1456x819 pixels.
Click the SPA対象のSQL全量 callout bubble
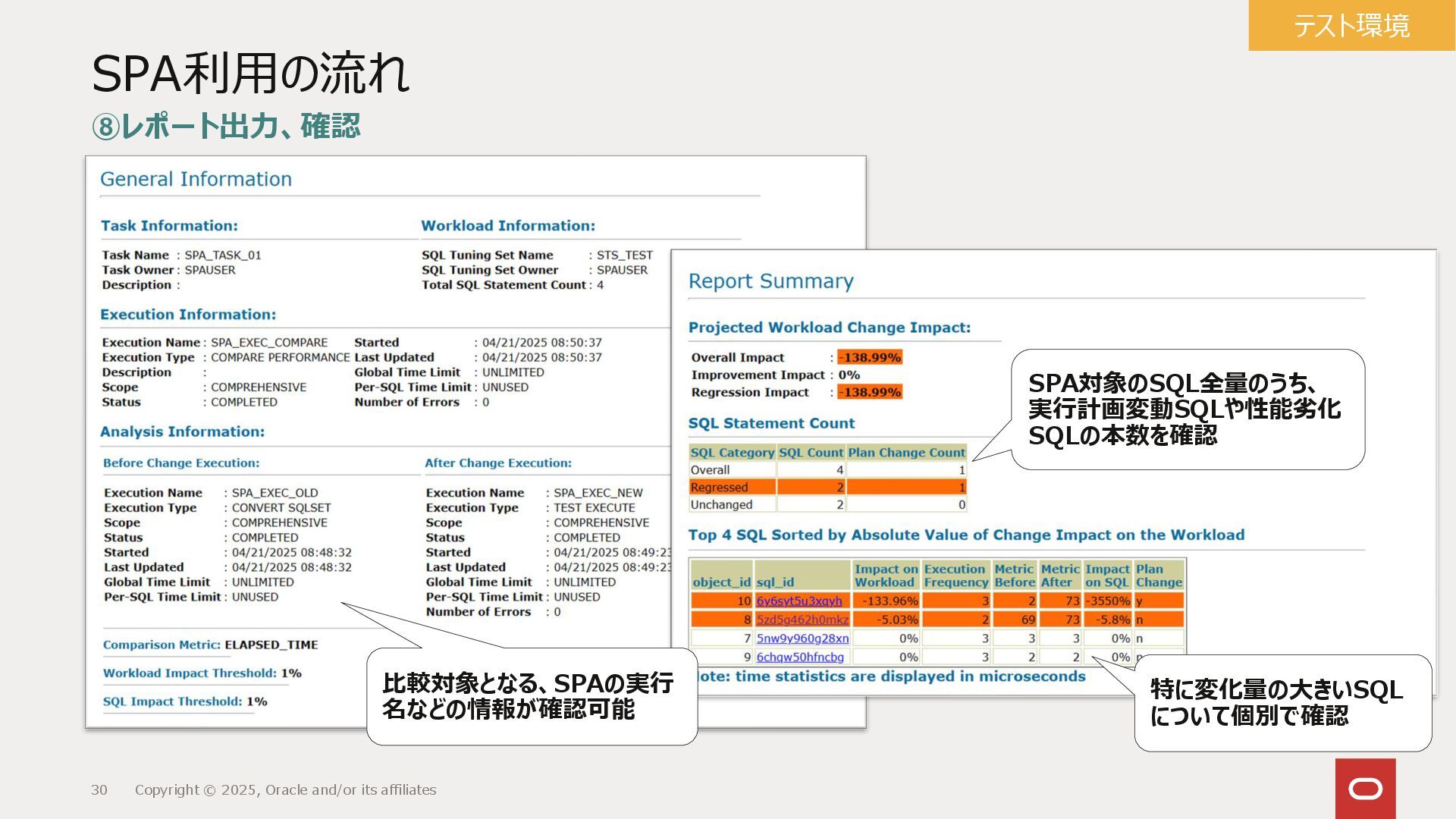[1187, 409]
